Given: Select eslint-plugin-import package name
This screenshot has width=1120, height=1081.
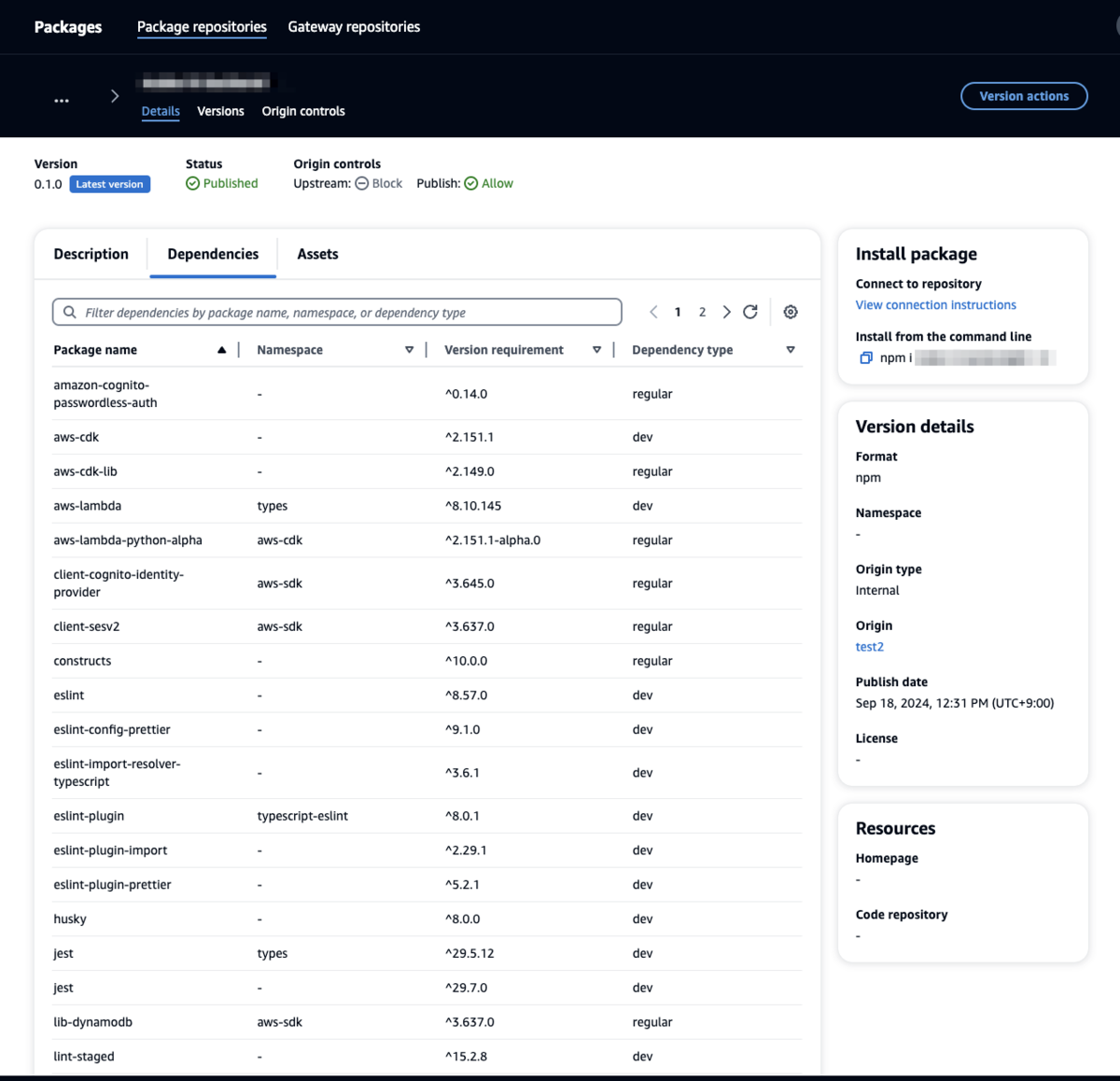Looking at the screenshot, I should [110, 850].
